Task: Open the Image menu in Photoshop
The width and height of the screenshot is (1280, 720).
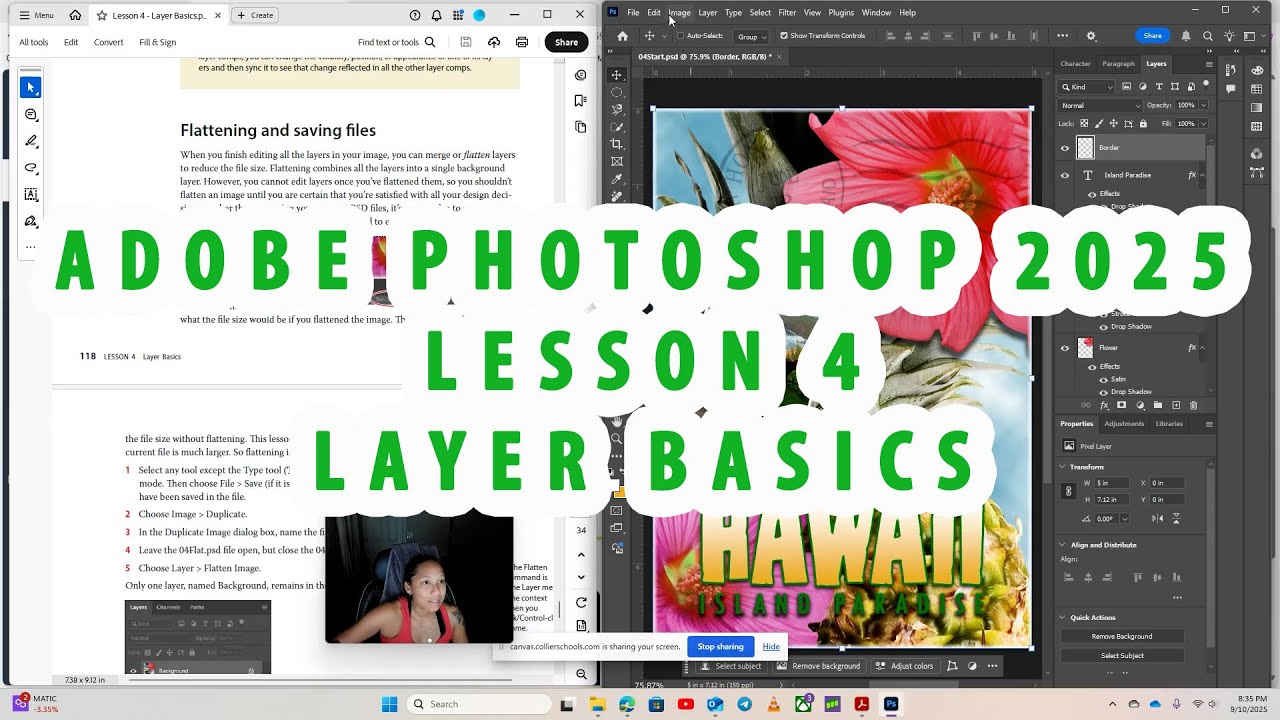Action: coord(679,12)
